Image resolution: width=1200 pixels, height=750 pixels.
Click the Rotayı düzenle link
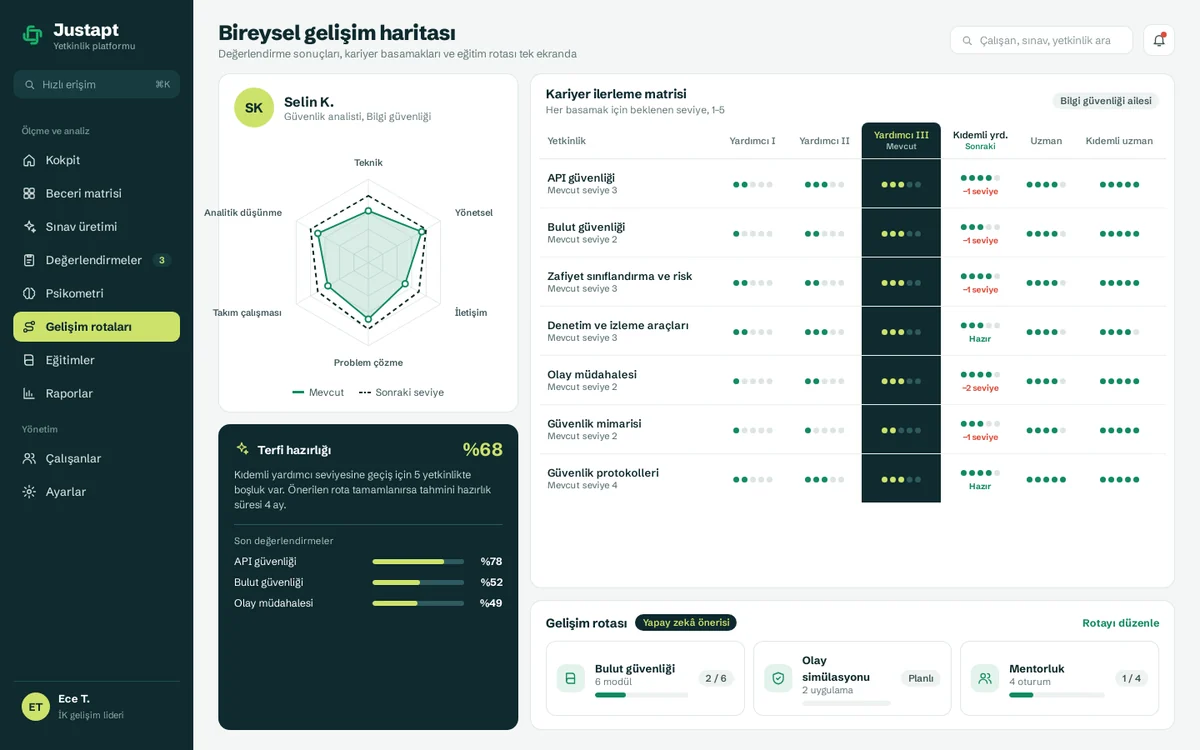(1121, 623)
